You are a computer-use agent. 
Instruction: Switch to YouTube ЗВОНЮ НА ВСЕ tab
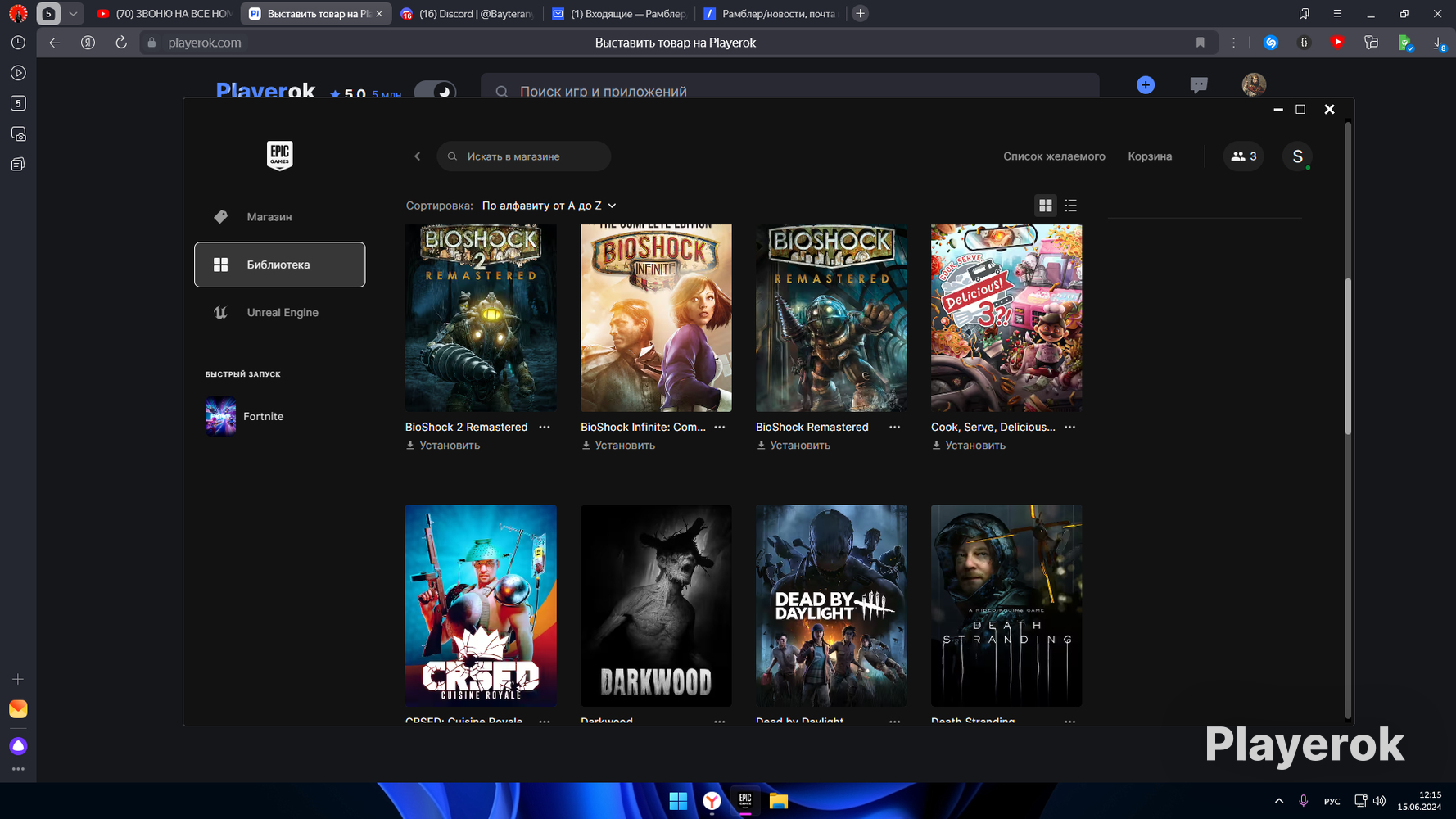pyautogui.click(x=164, y=14)
